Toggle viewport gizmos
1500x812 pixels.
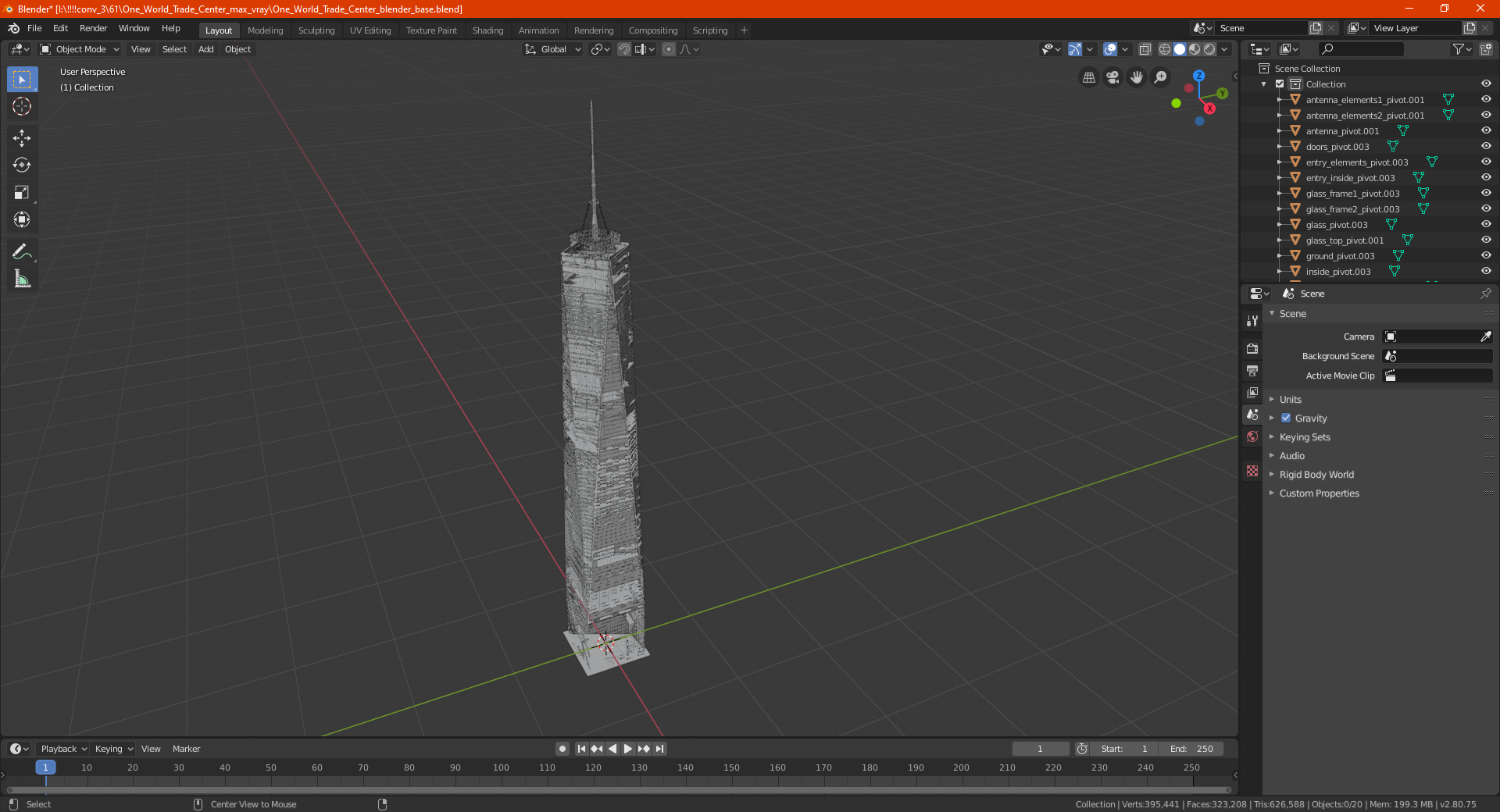[x=1075, y=49]
